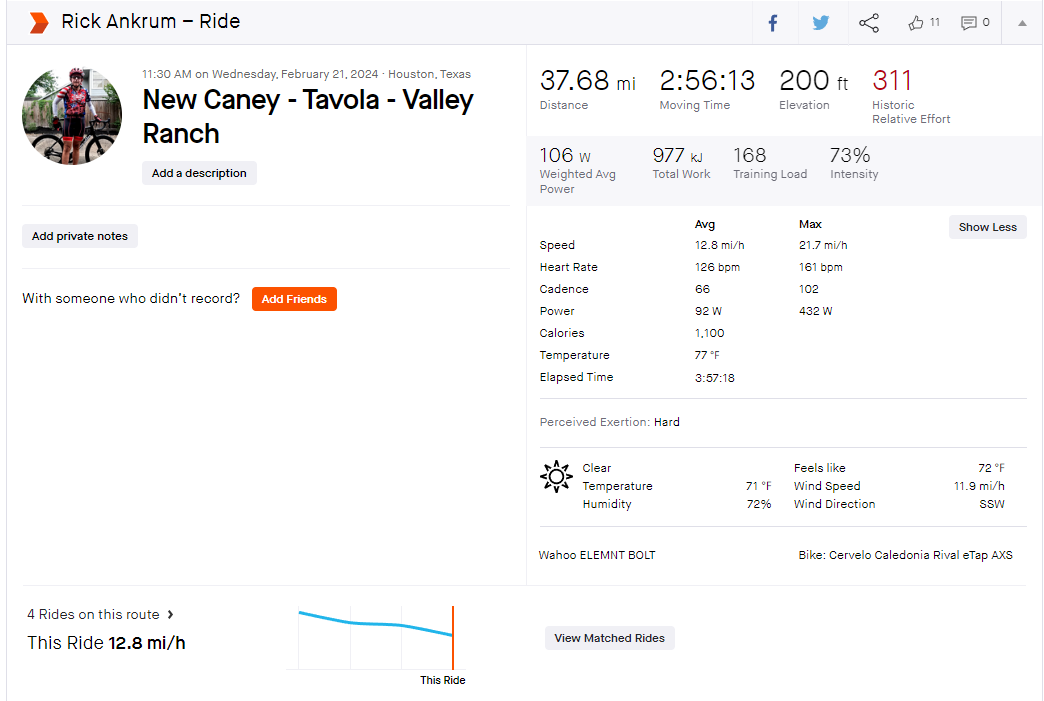Open View Matched Rides
Viewport: 1044px width, 701px height.
pos(609,638)
